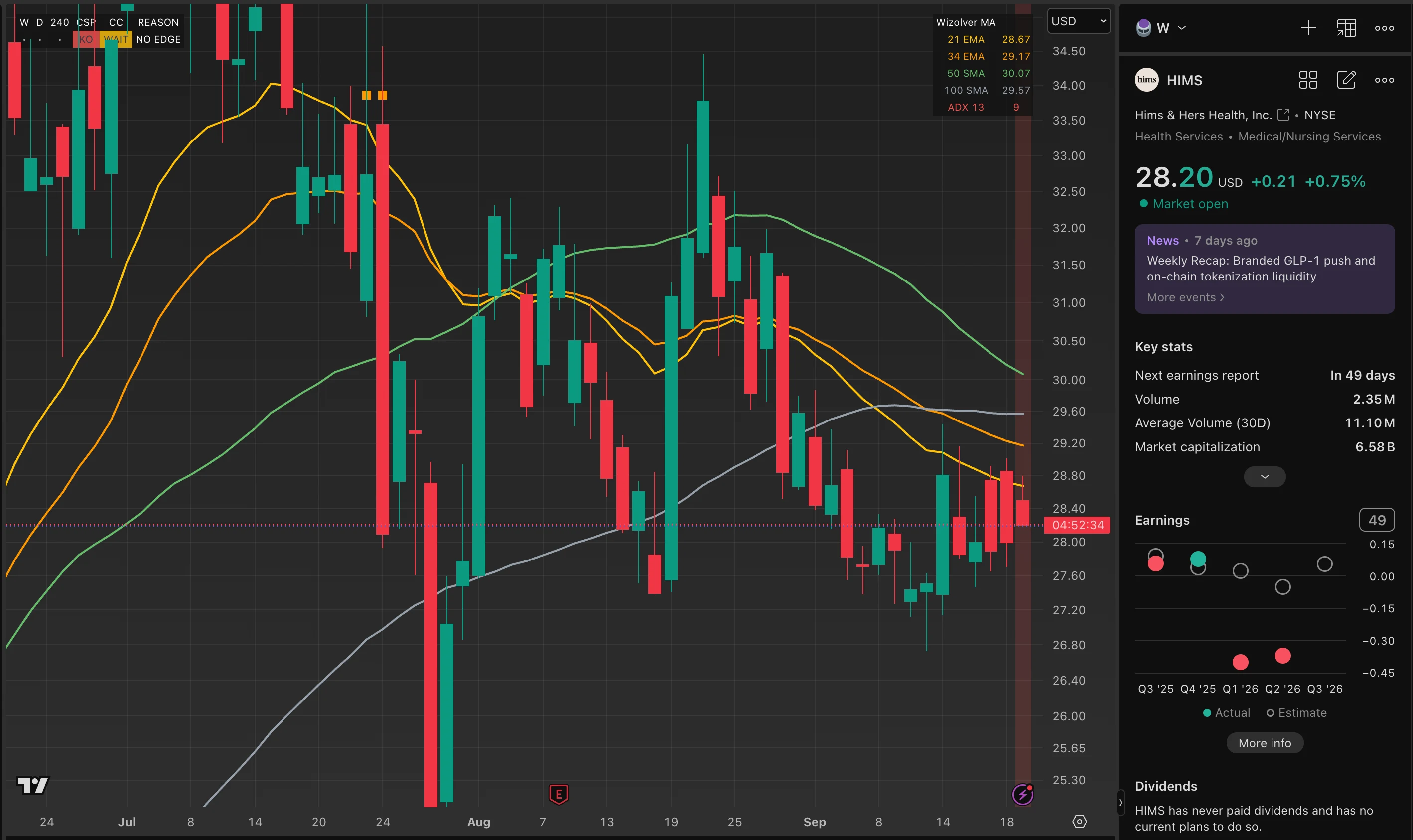Toggle the Estimate legend item
The height and width of the screenshot is (840, 1413).
pyautogui.click(x=1296, y=712)
